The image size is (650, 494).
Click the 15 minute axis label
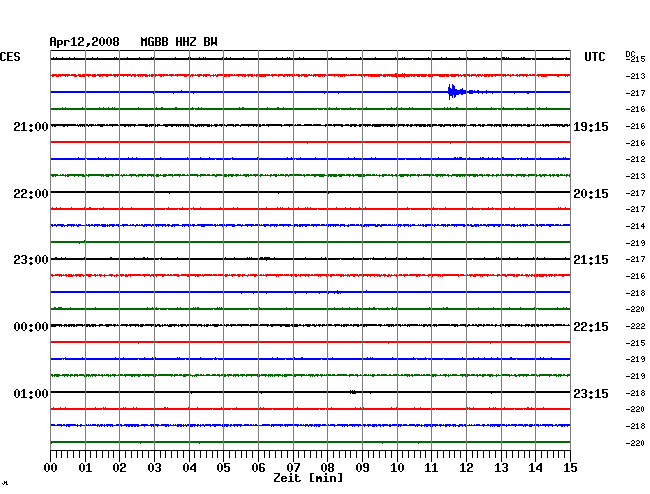[x=570, y=467]
